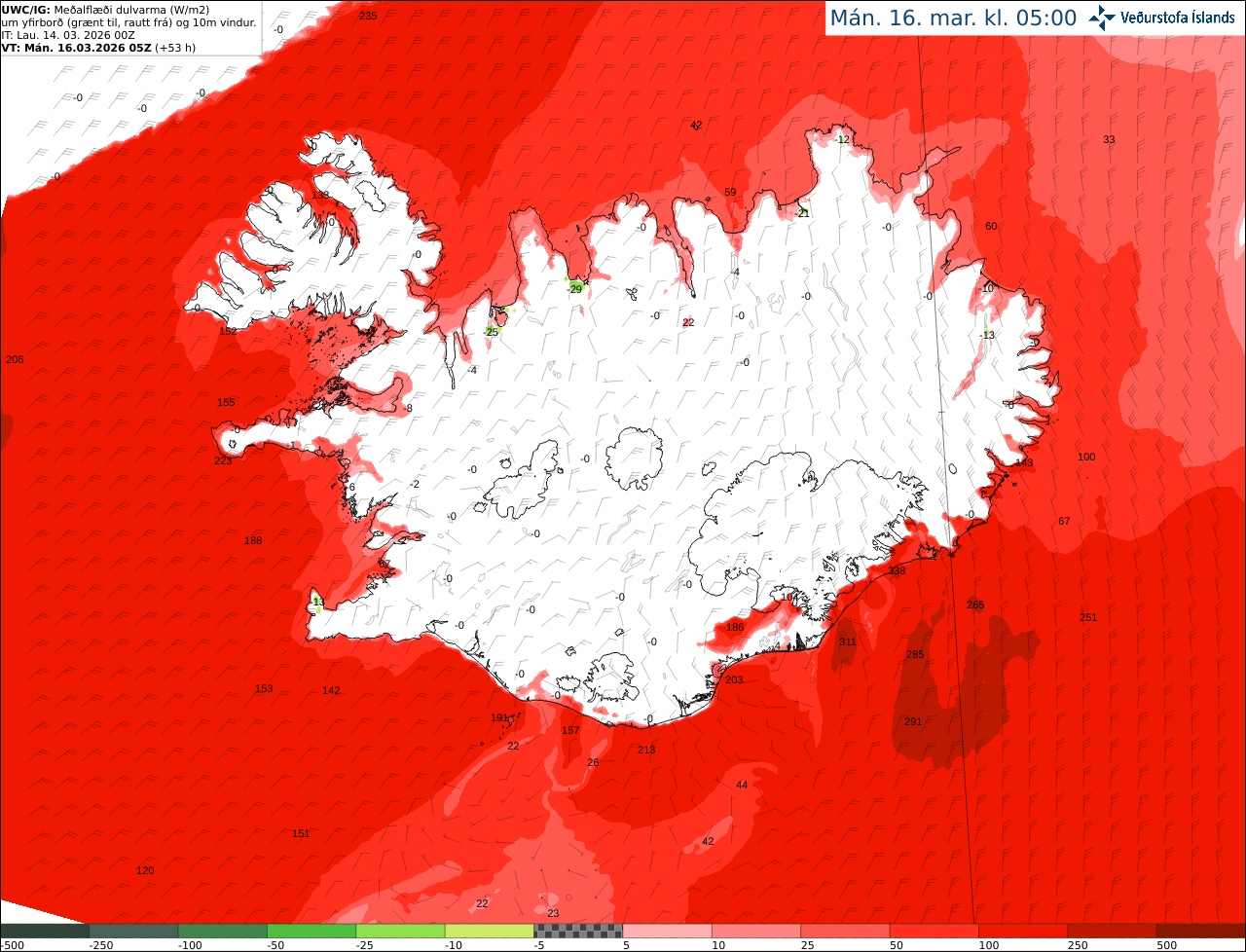1246x952 pixels.
Task: Click the IT: Lau. 14. 03. 2026 00Z line
Action: [68, 35]
